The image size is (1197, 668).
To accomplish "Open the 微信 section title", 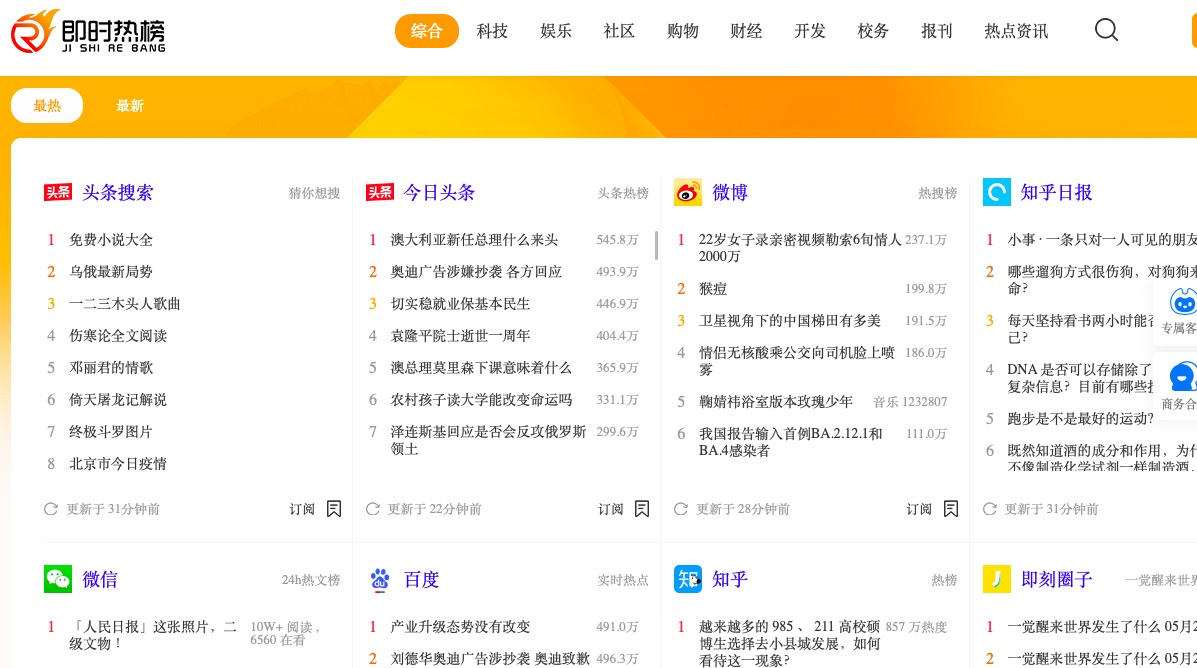I will pyautogui.click(x=100, y=579).
